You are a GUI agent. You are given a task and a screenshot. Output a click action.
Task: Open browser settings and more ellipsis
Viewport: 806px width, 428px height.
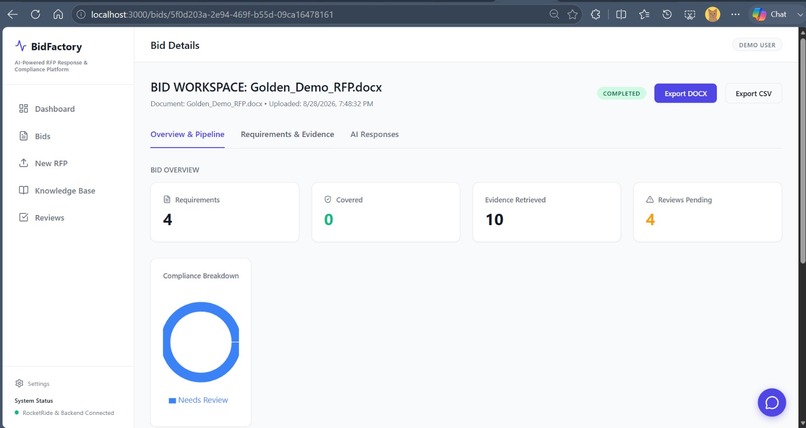coord(736,14)
